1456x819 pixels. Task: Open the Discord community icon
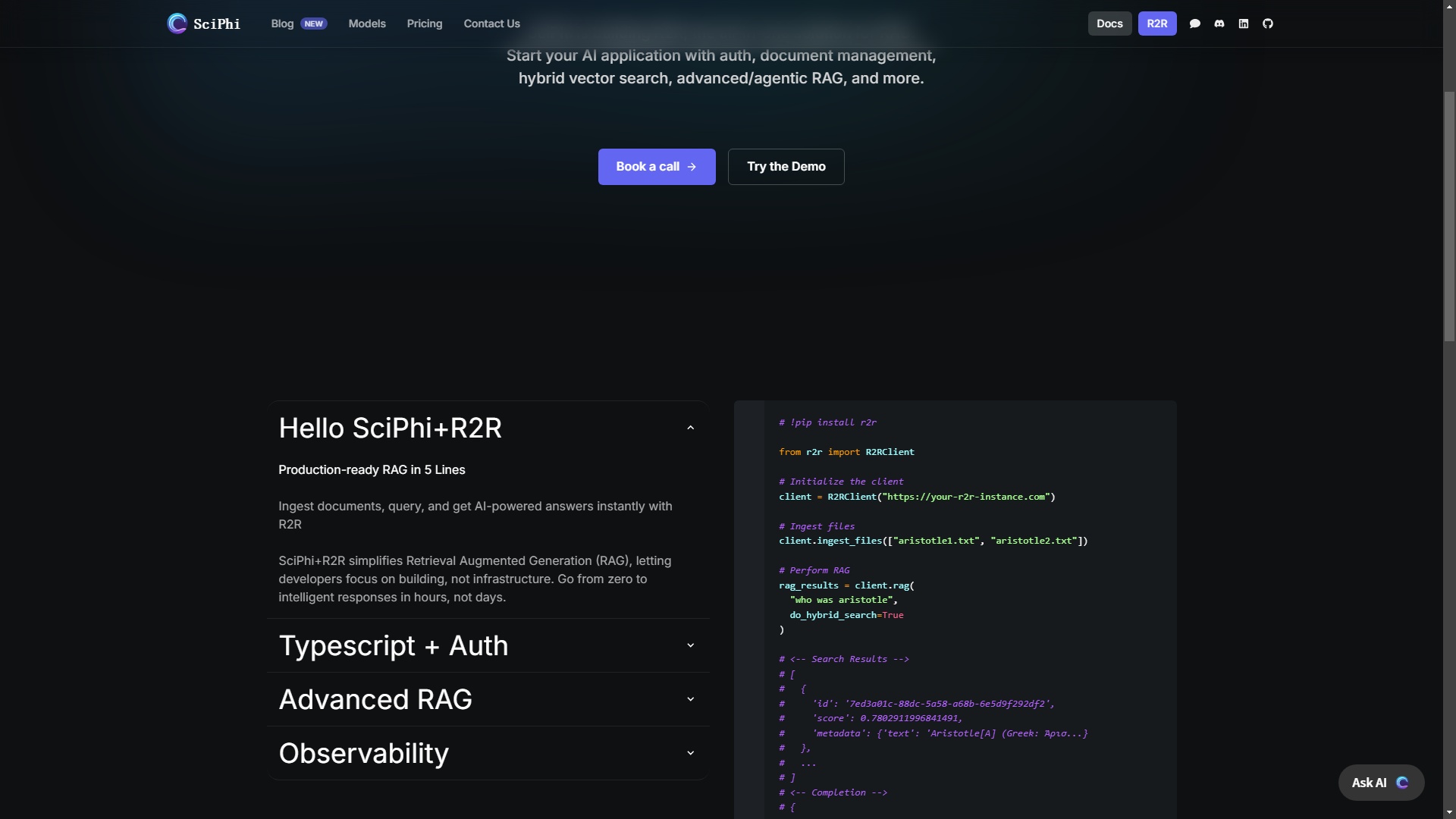(x=1219, y=24)
